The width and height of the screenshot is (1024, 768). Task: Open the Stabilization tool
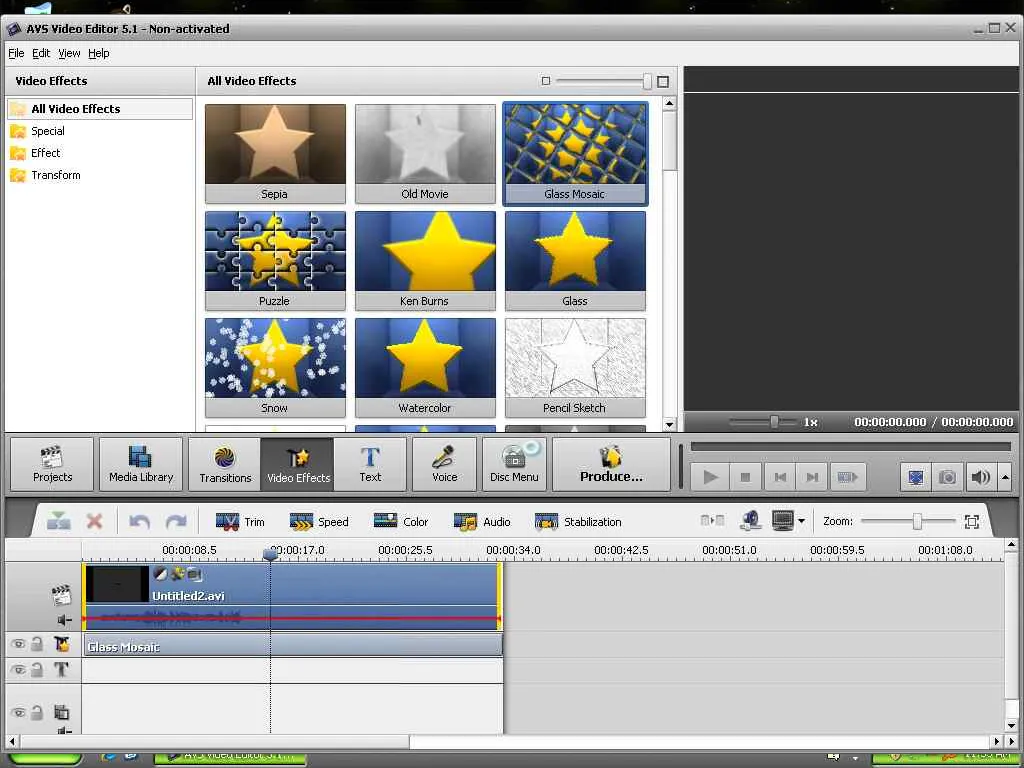pos(578,522)
